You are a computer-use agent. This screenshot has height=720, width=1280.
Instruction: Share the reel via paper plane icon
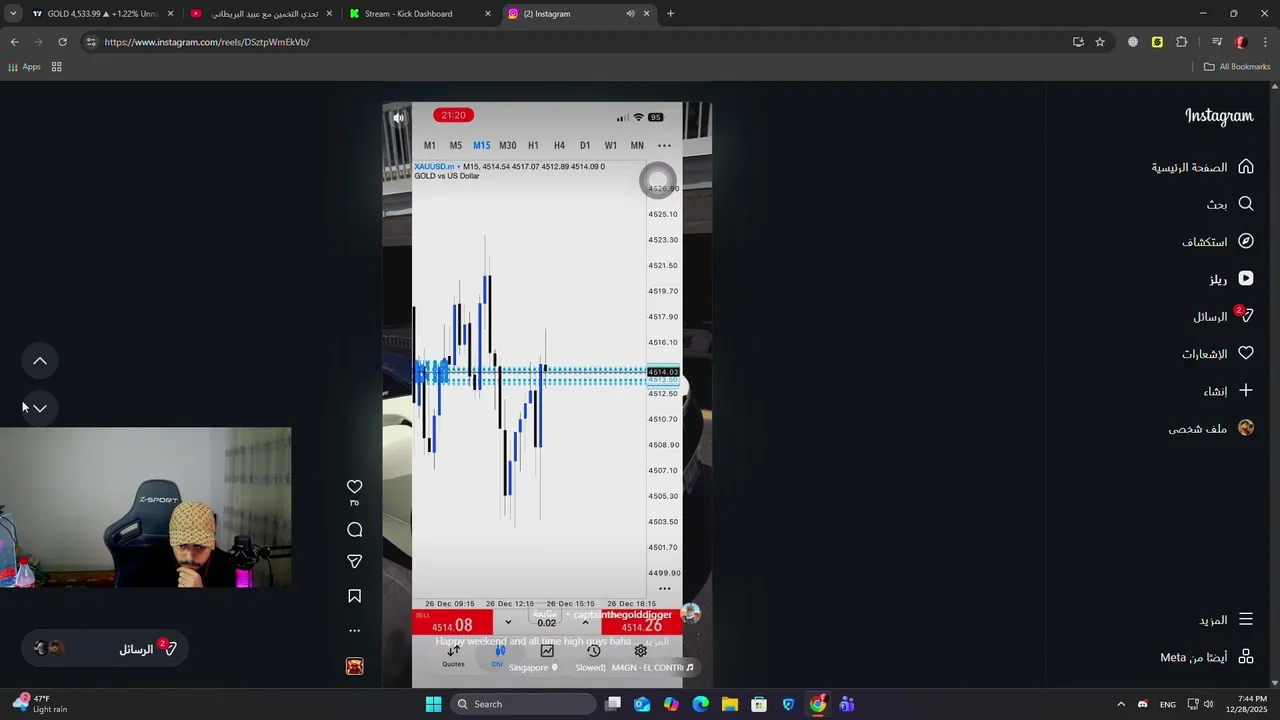click(x=354, y=562)
